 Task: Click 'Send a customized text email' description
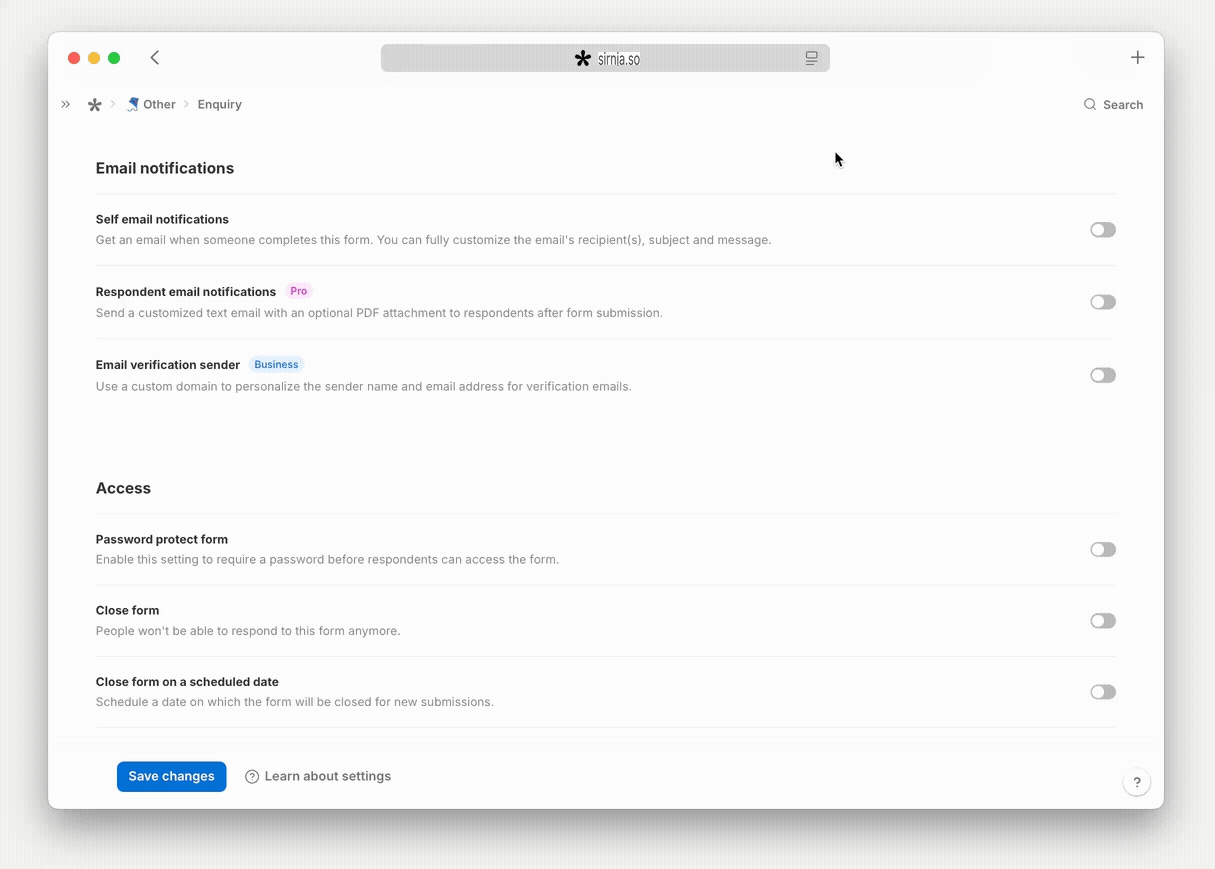point(379,313)
